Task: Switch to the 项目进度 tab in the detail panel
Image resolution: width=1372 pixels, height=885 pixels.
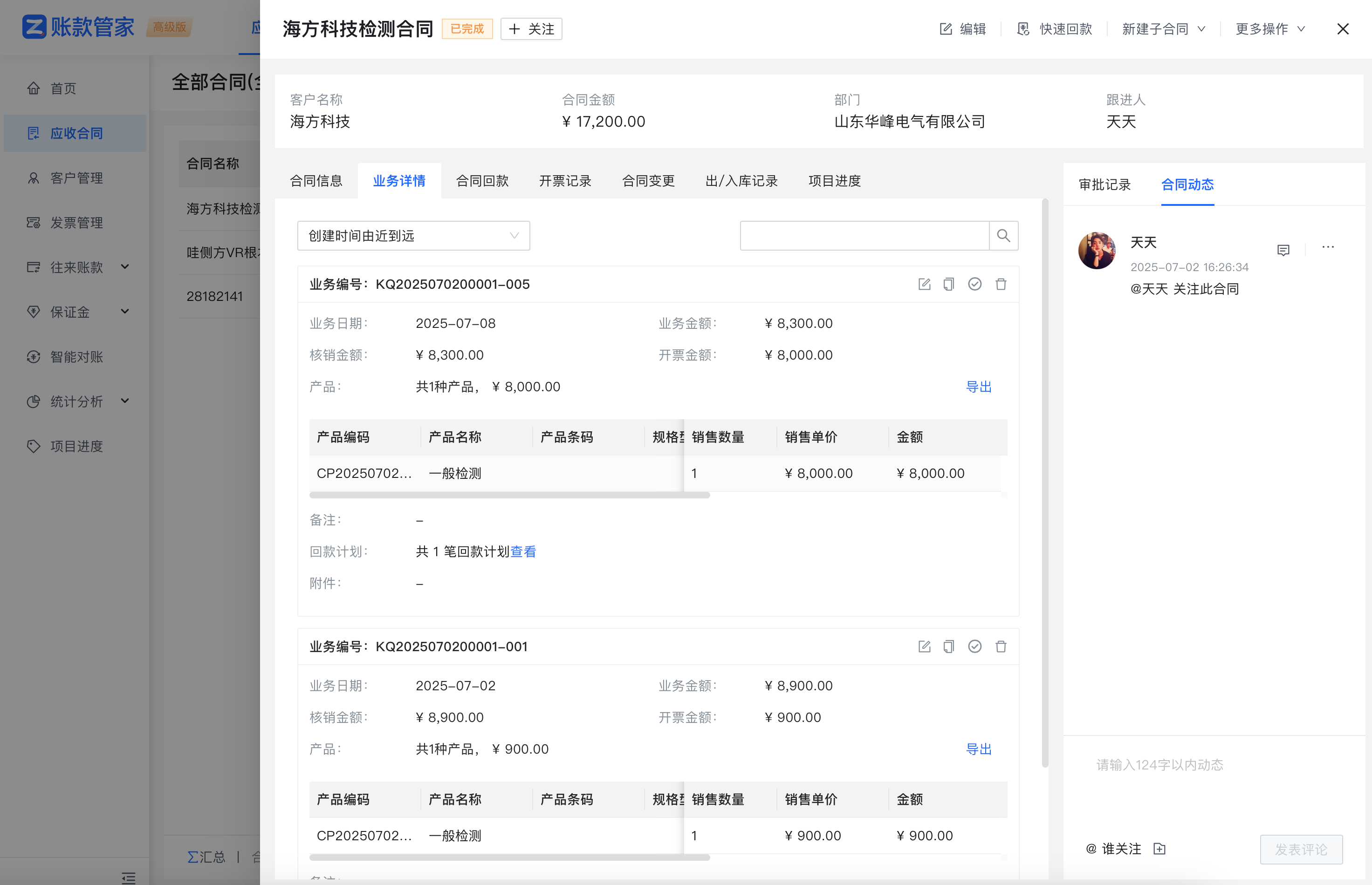Action: 834,181
